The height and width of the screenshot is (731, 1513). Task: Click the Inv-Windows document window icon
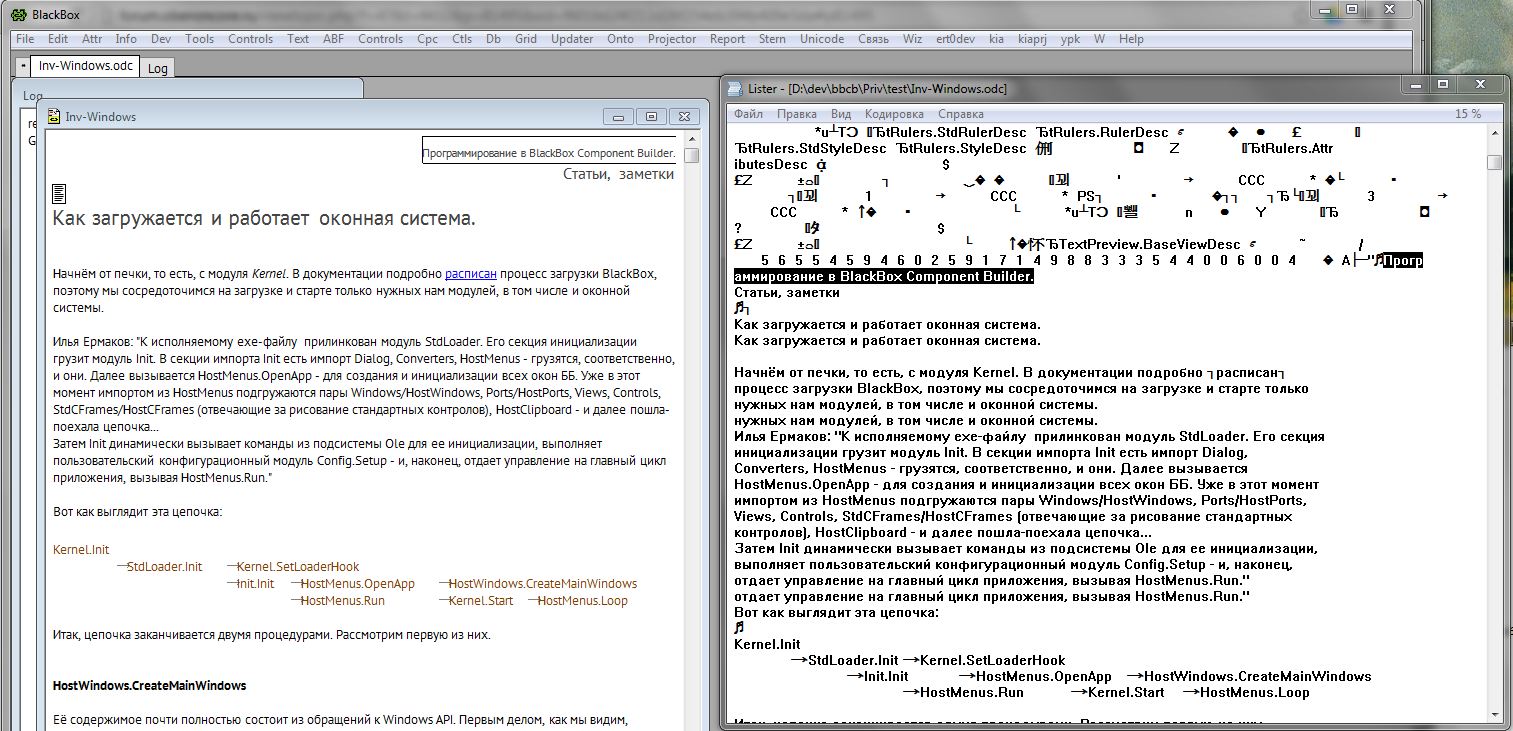[x=53, y=117]
